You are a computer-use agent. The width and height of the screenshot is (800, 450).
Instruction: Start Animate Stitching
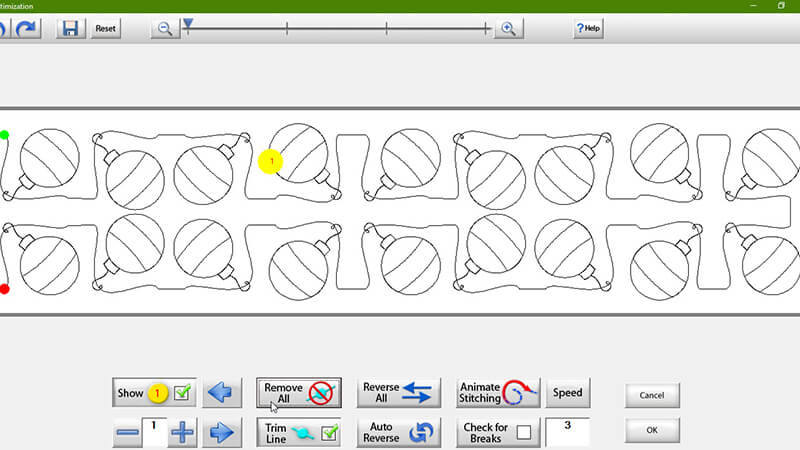click(498, 393)
